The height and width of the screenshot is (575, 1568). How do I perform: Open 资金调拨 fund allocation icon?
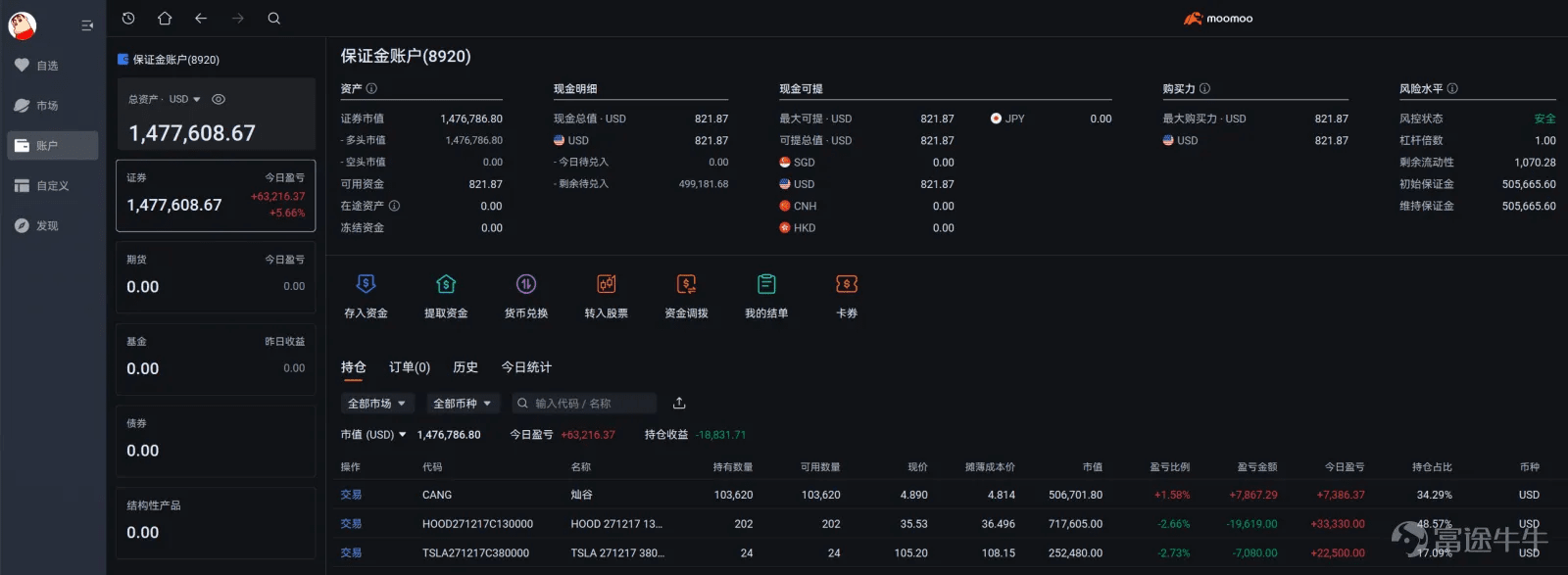pos(686,285)
